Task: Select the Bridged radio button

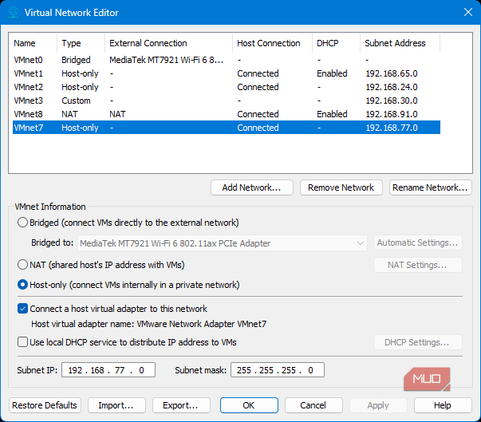Action: click(x=22, y=223)
